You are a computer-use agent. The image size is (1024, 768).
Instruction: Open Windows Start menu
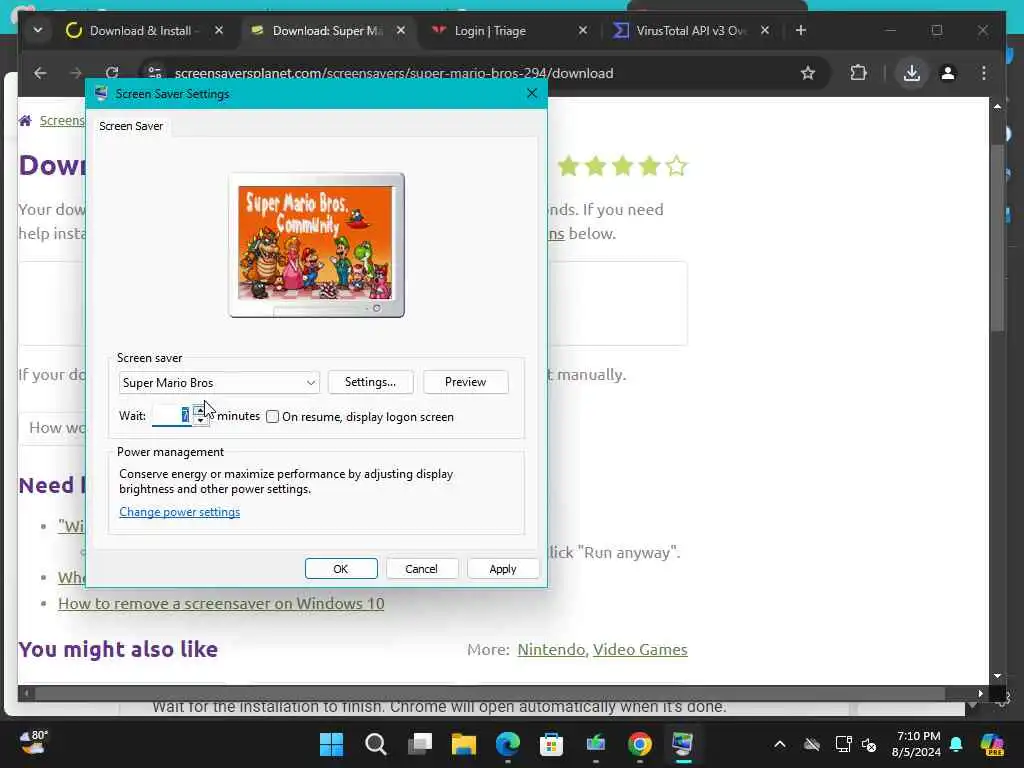pyautogui.click(x=332, y=744)
